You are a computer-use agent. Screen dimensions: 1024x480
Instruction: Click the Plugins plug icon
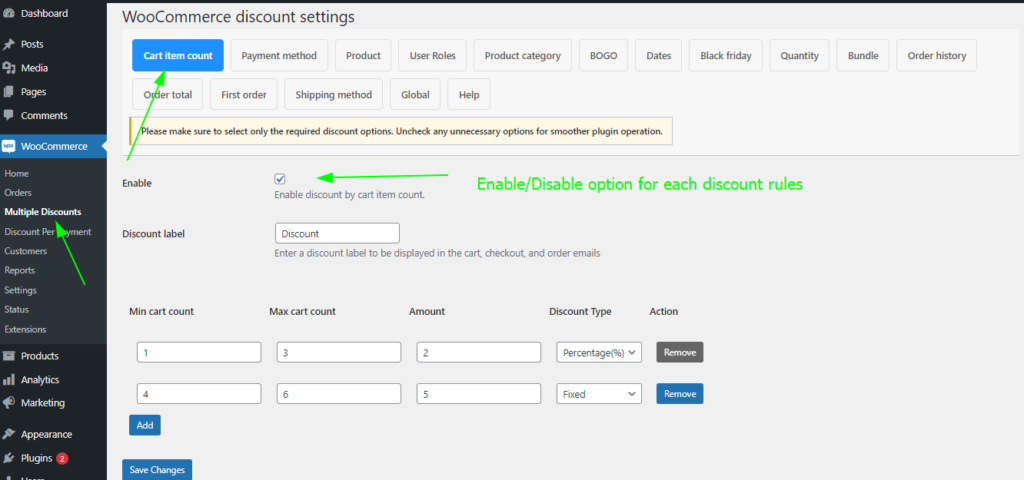[9, 459]
